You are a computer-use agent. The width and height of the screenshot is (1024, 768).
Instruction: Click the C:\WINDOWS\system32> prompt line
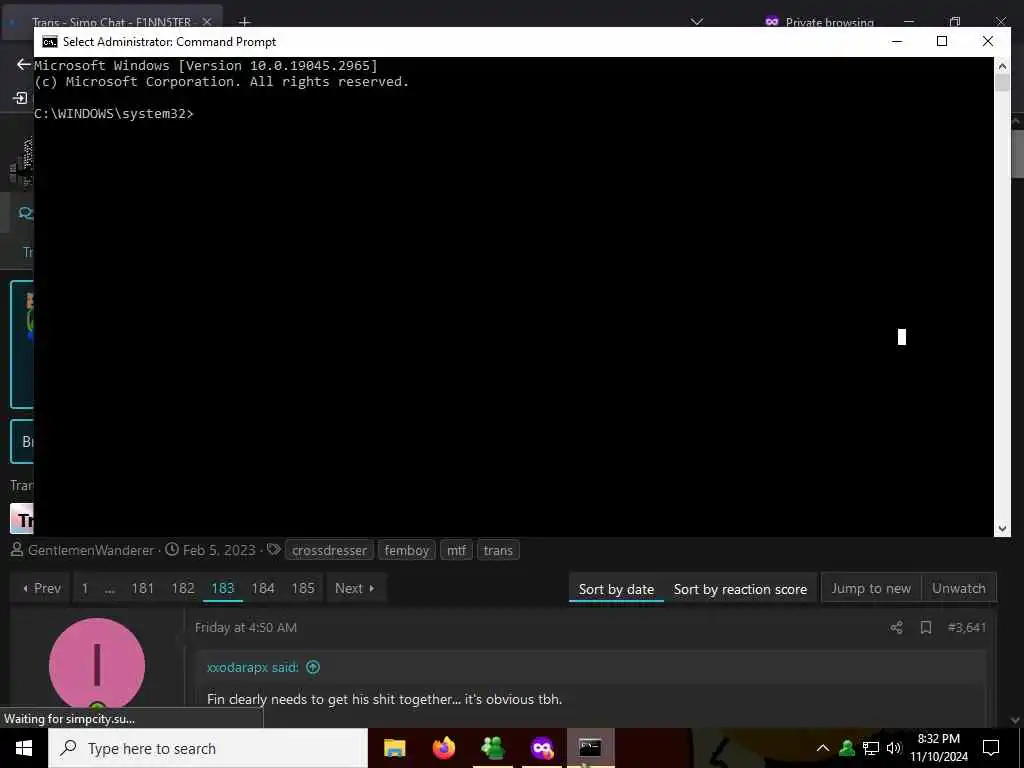(x=114, y=114)
